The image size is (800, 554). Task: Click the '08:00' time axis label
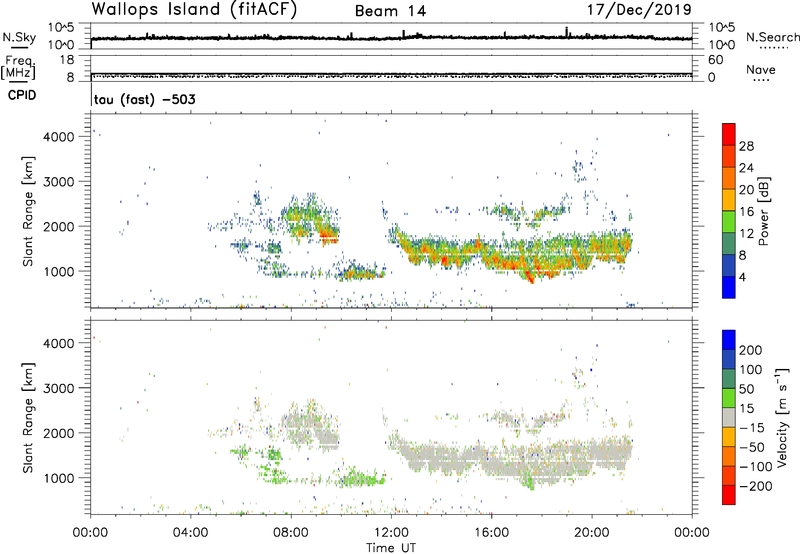tap(291, 533)
